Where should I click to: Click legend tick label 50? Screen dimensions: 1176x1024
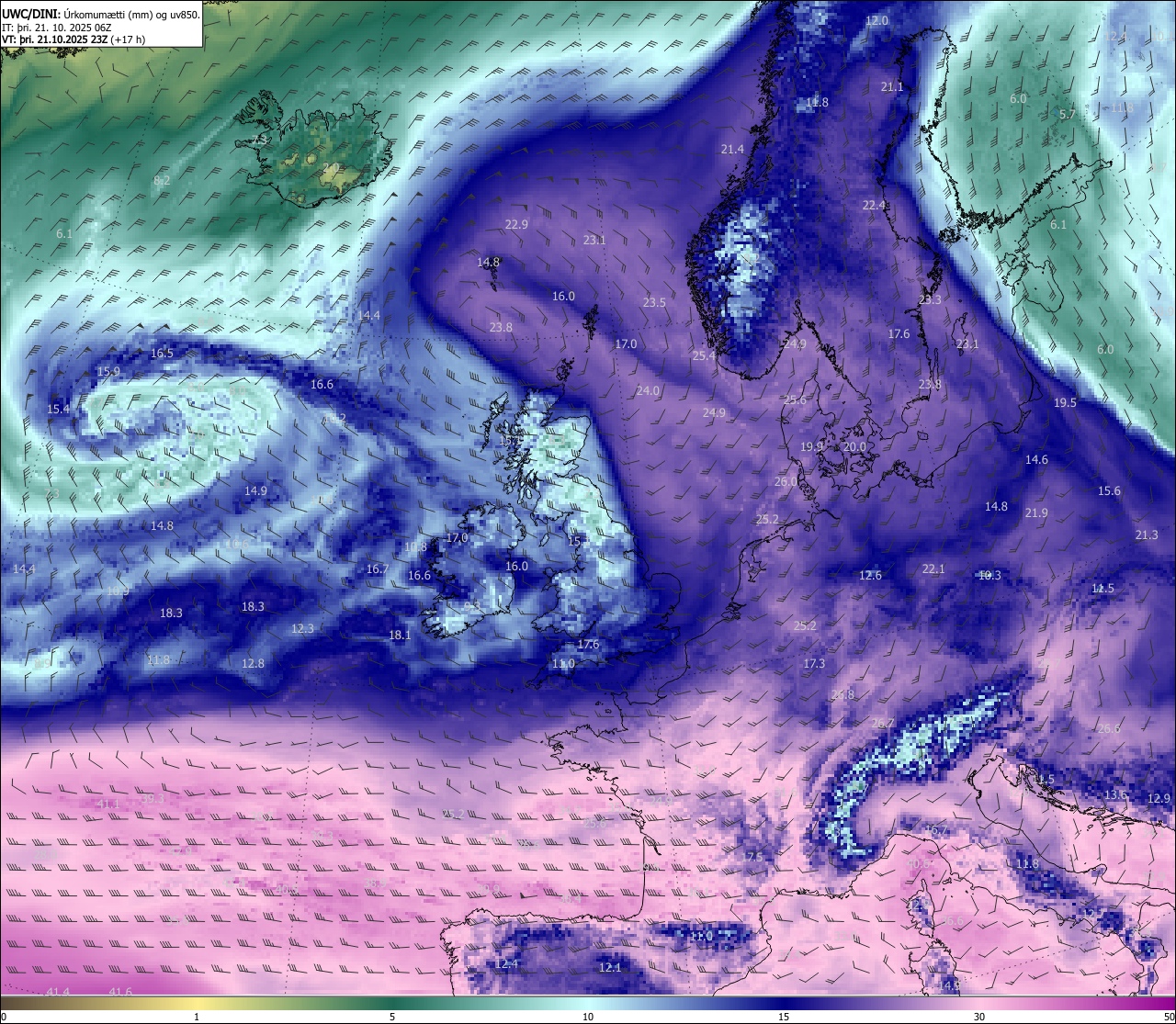(1169, 1017)
